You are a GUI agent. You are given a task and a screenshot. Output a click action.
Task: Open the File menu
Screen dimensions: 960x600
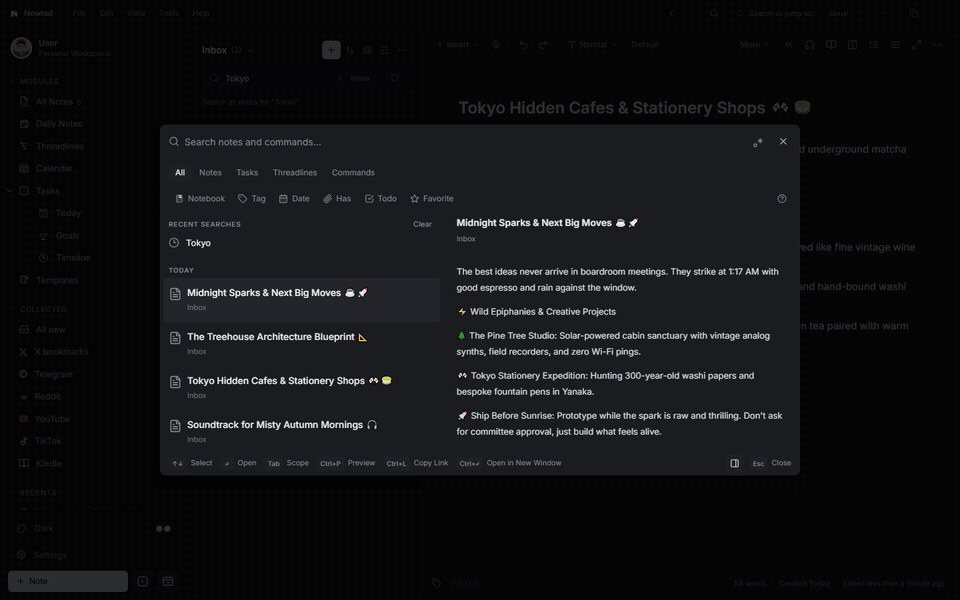point(79,13)
